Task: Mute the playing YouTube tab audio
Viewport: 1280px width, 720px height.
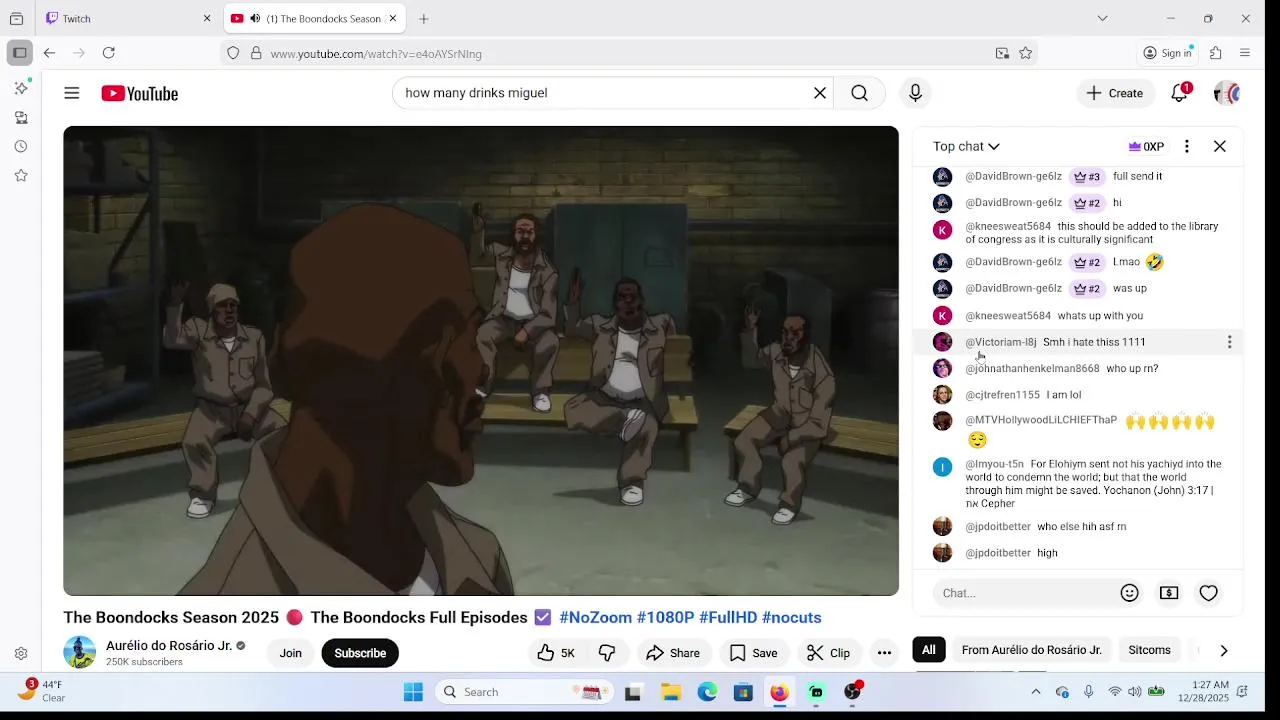Action: tap(255, 18)
